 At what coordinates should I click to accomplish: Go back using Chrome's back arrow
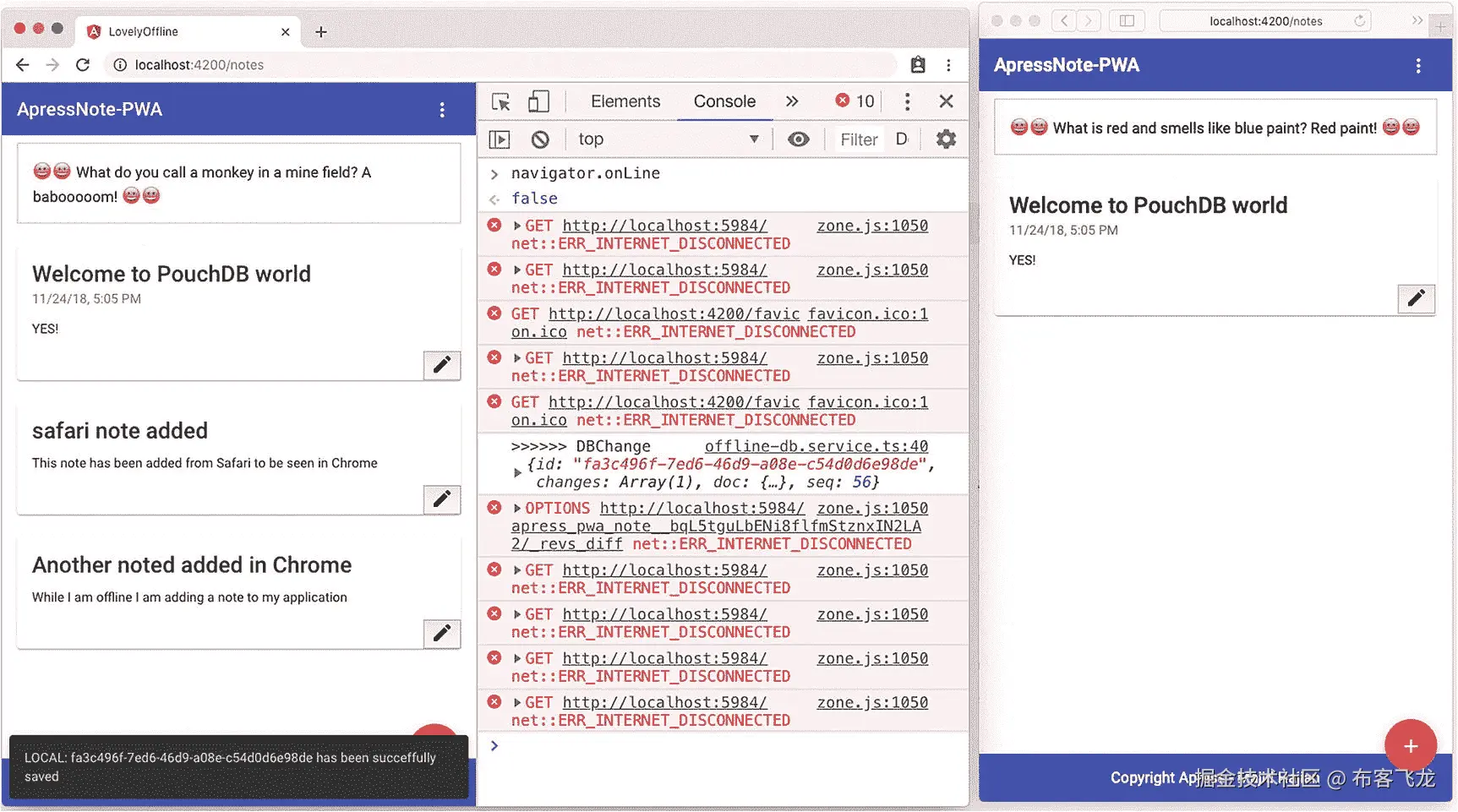tap(23, 65)
